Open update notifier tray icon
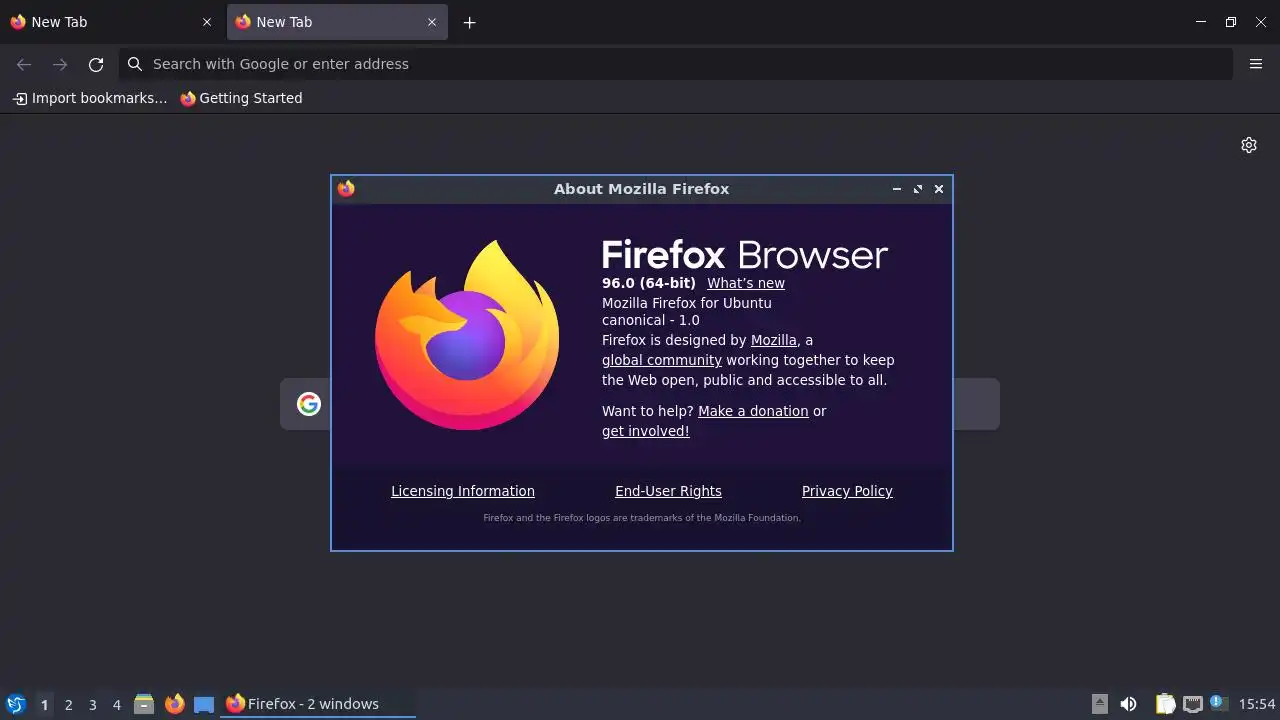The image size is (1280, 720). click(1218, 704)
